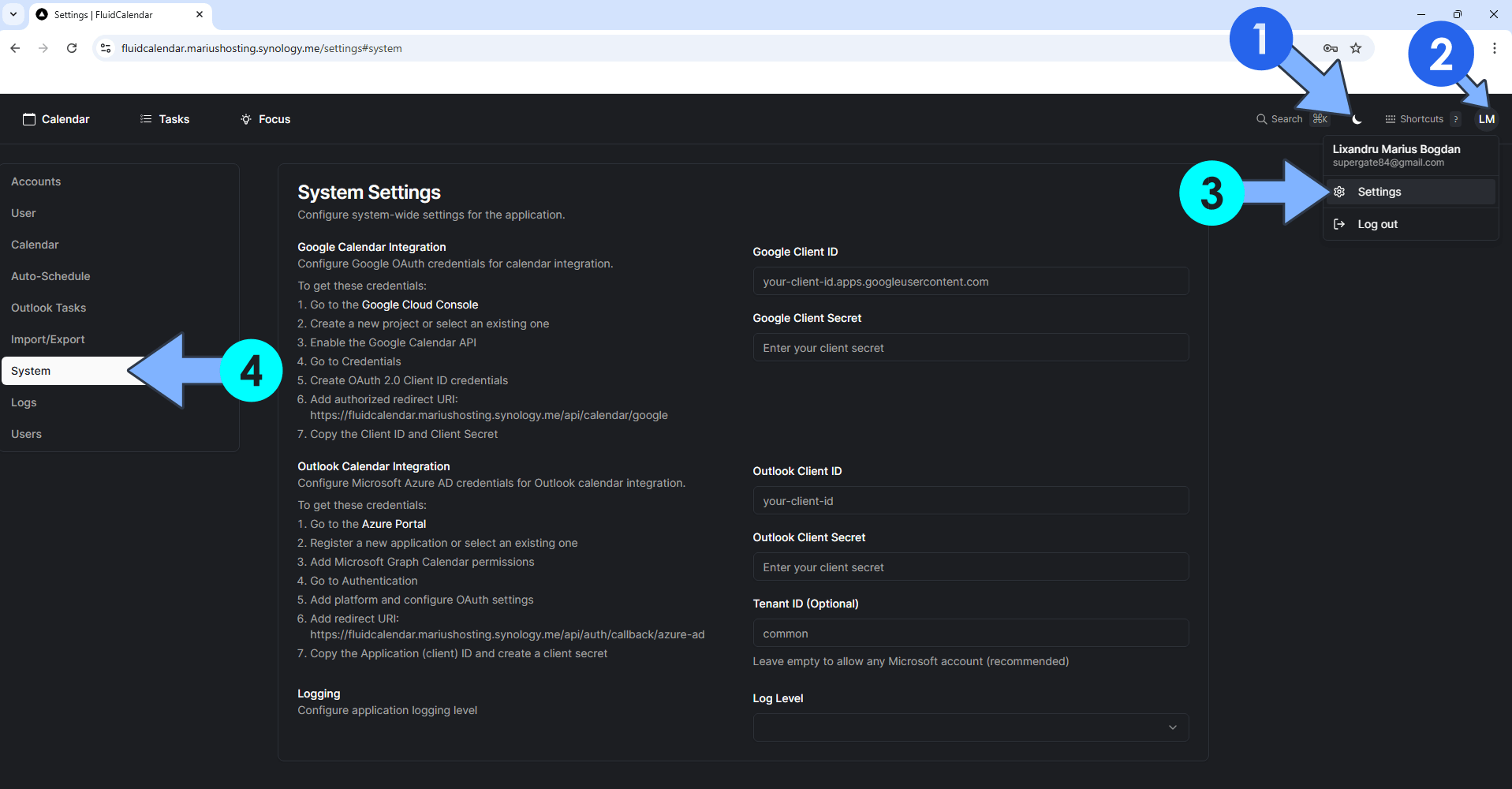This screenshot has width=1512, height=789.
Task: Show keyboard Shortcuts panel
Action: (1422, 119)
